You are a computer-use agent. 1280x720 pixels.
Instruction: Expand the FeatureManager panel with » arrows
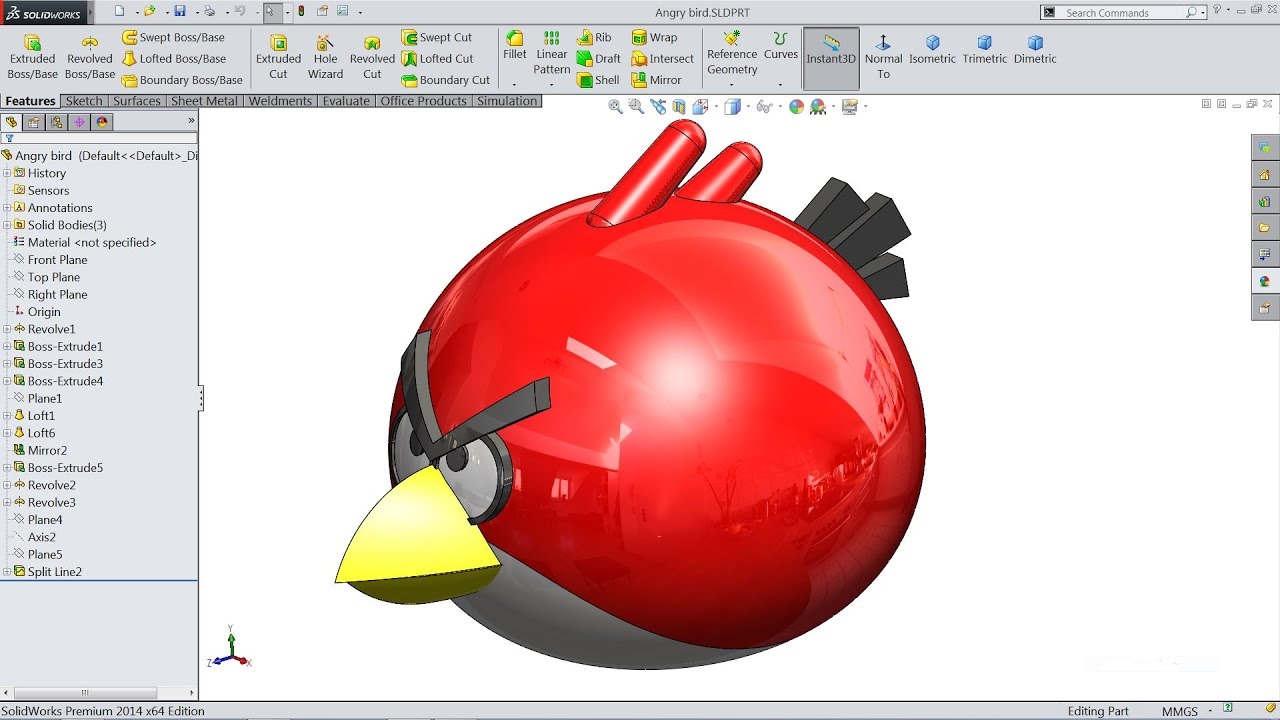click(191, 120)
